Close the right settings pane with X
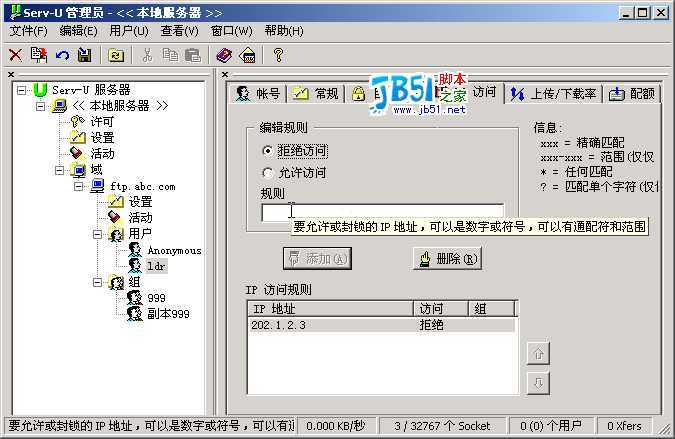 225,74
